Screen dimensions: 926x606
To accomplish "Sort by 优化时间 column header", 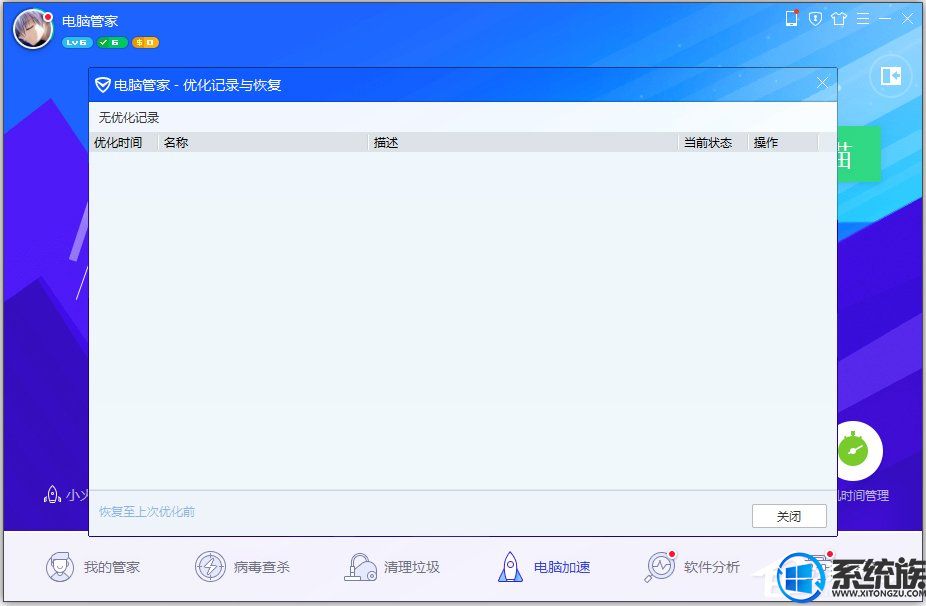I will [124, 142].
